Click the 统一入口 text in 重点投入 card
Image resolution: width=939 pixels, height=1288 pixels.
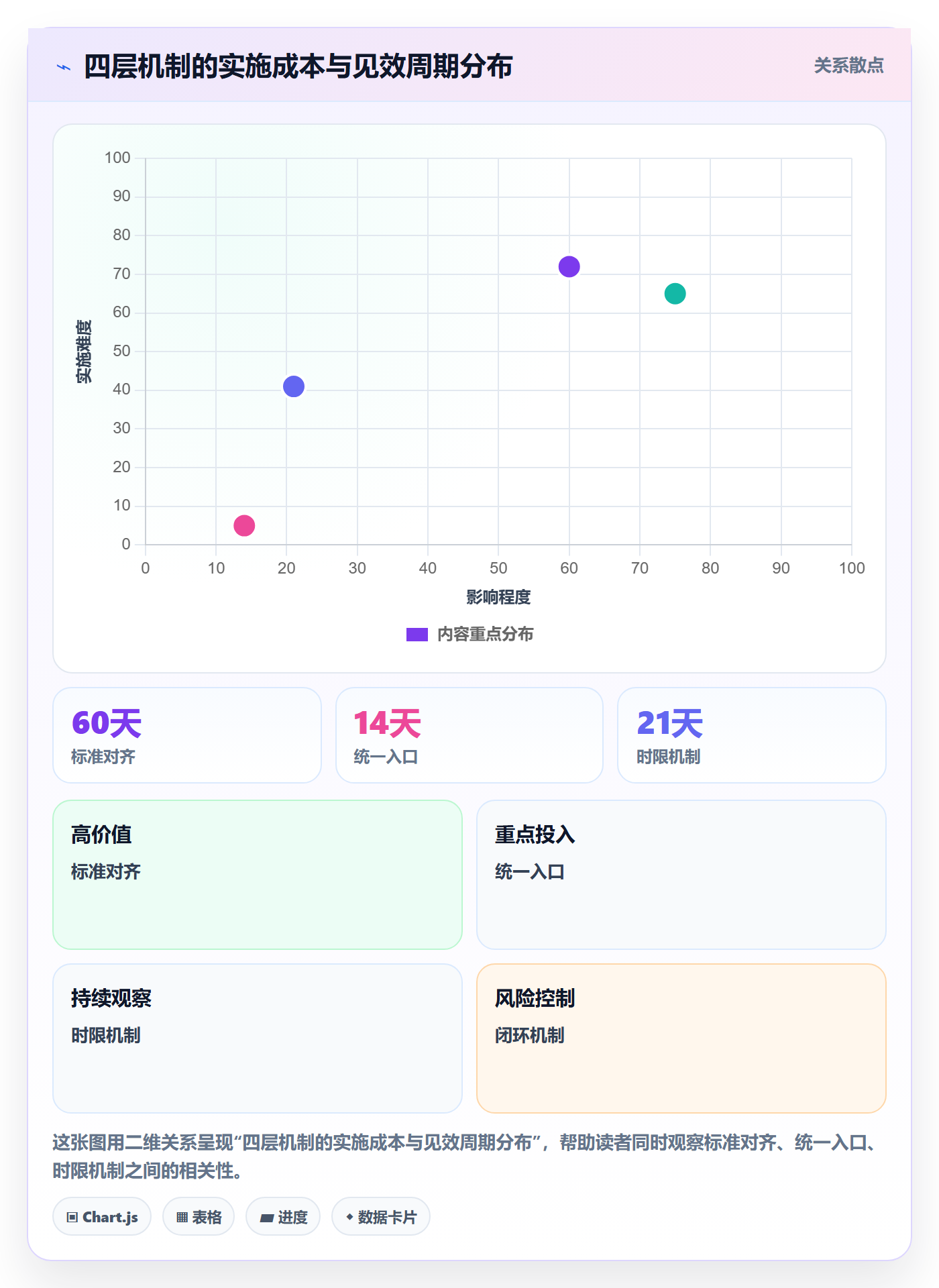(529, 872)
